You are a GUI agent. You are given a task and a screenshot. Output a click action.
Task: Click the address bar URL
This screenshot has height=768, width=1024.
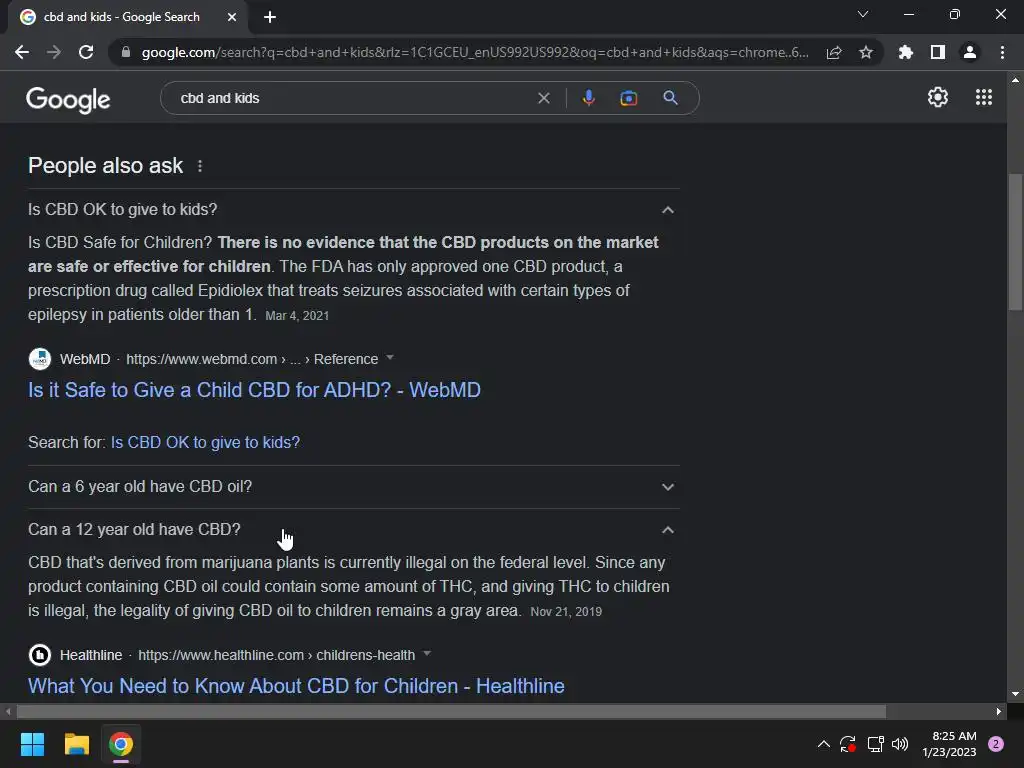click(x=475, y=52)
